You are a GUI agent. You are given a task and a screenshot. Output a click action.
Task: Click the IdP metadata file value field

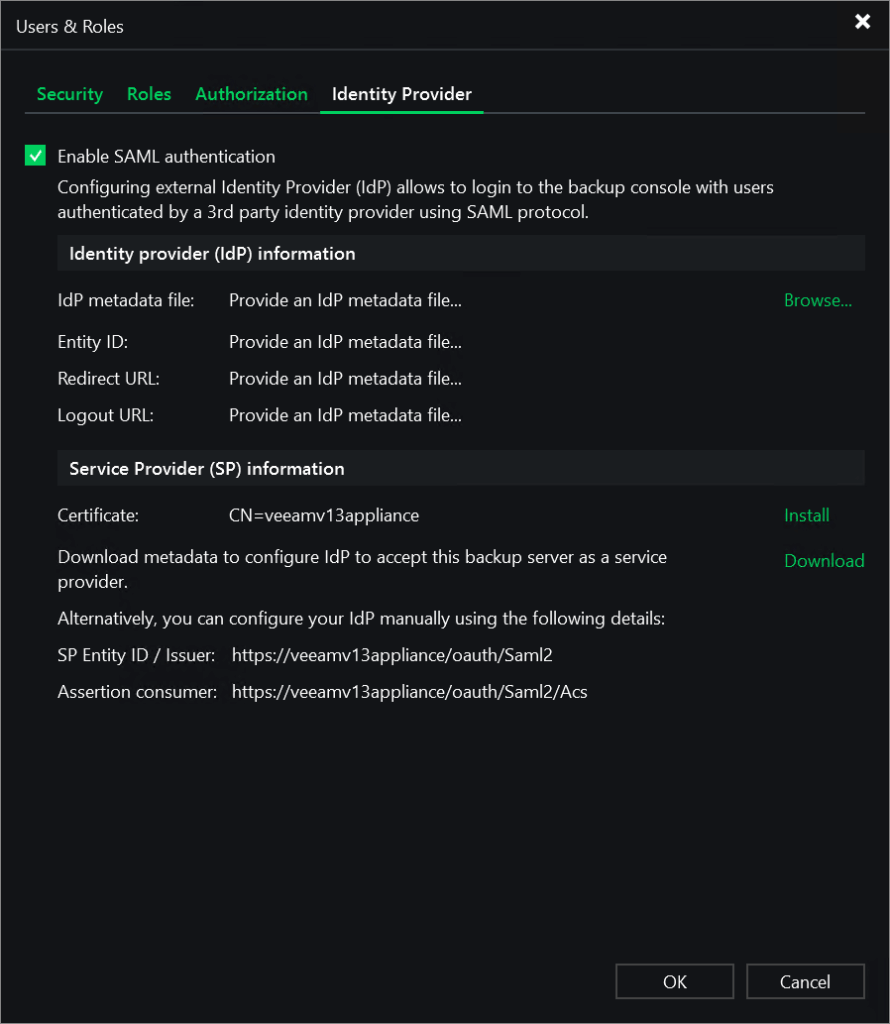345,300
